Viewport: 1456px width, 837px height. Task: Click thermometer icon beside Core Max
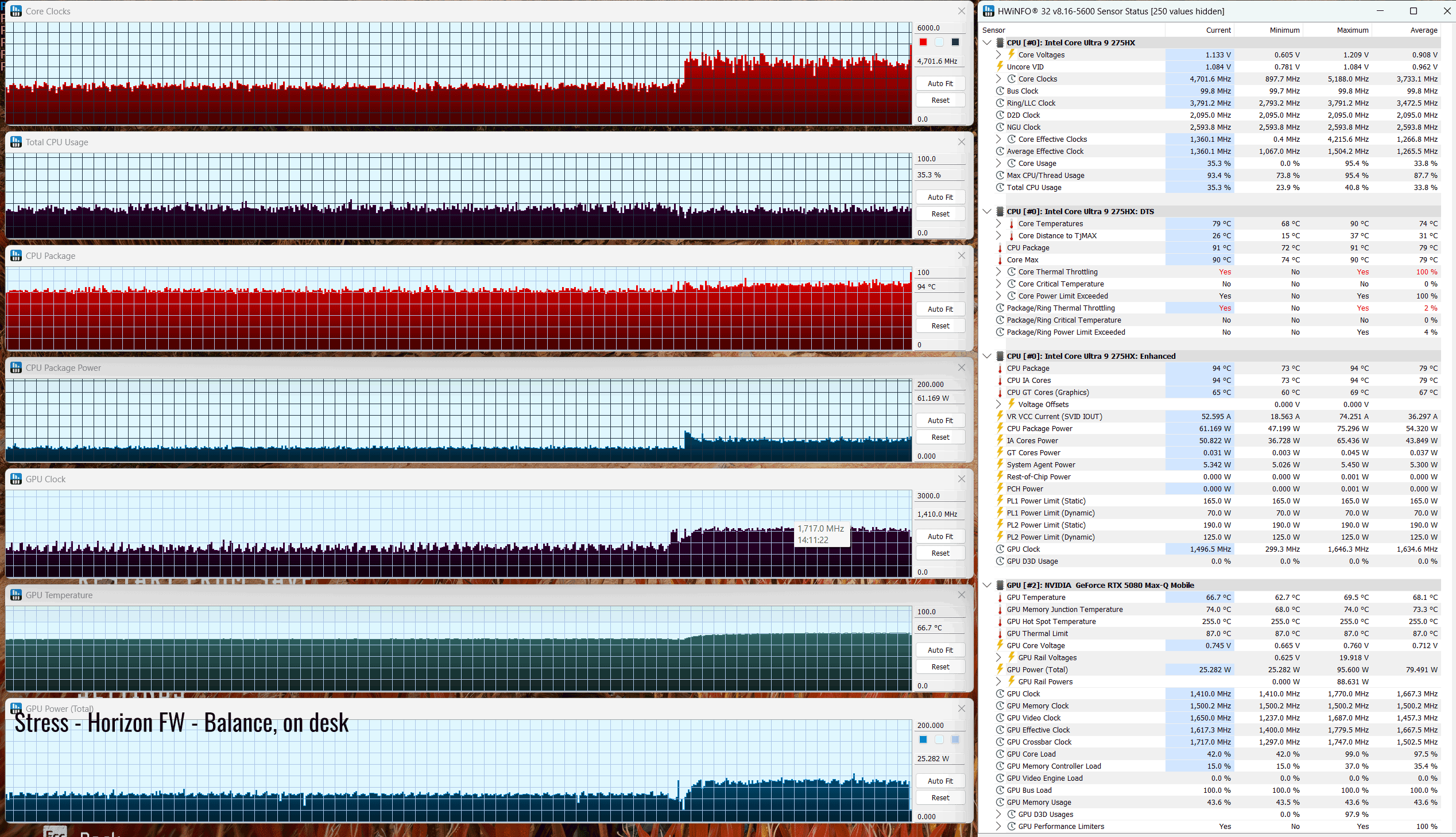tap(1000, 260)
